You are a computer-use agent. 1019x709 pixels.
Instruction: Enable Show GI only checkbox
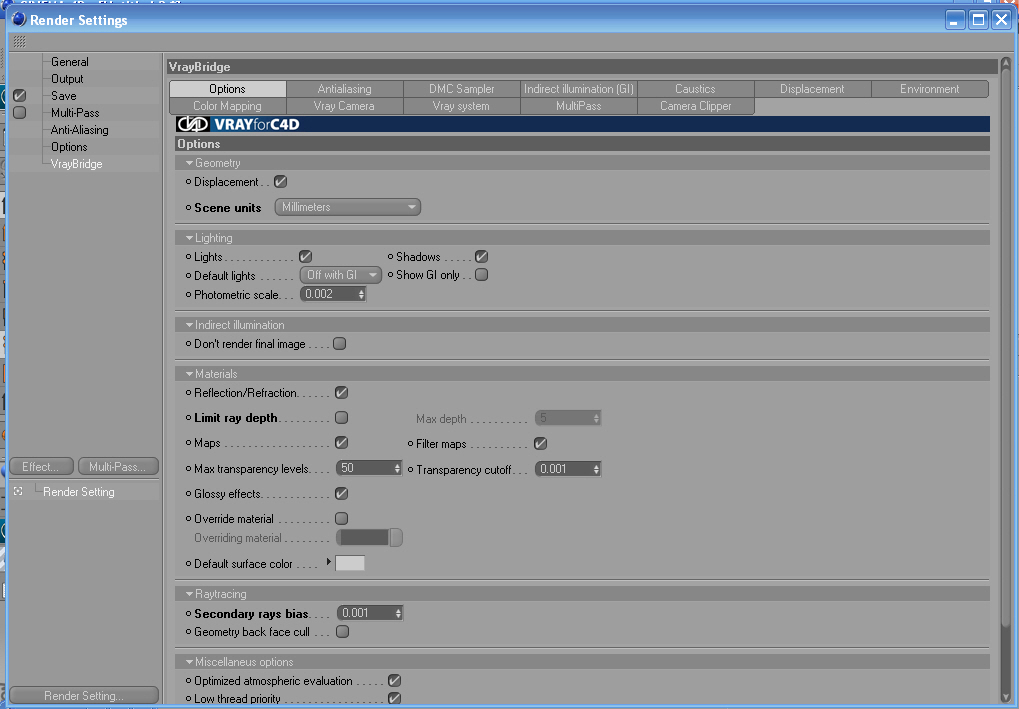click(482, 275)
